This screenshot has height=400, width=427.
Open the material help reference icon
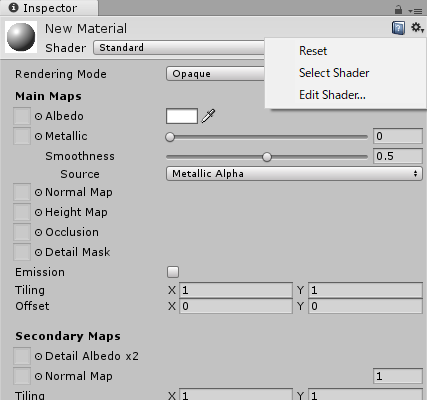(x=398, y=28)
